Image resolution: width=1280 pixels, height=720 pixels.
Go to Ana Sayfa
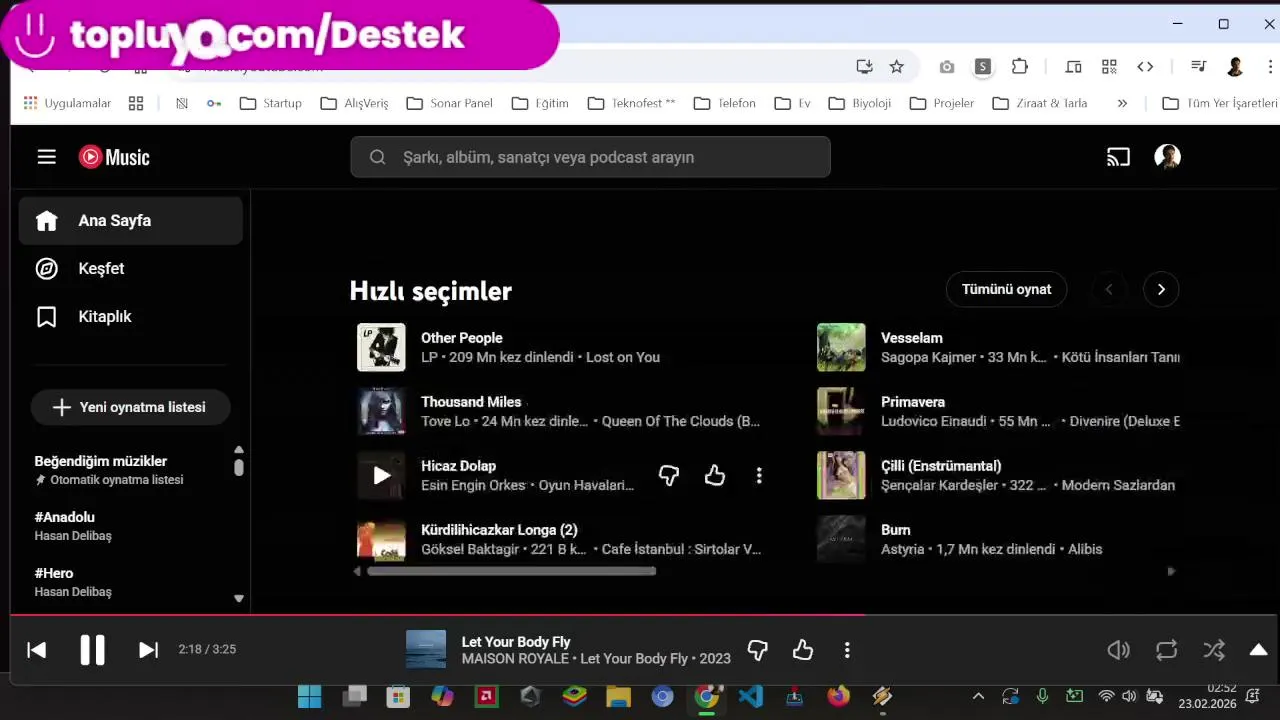click(131, 220)
